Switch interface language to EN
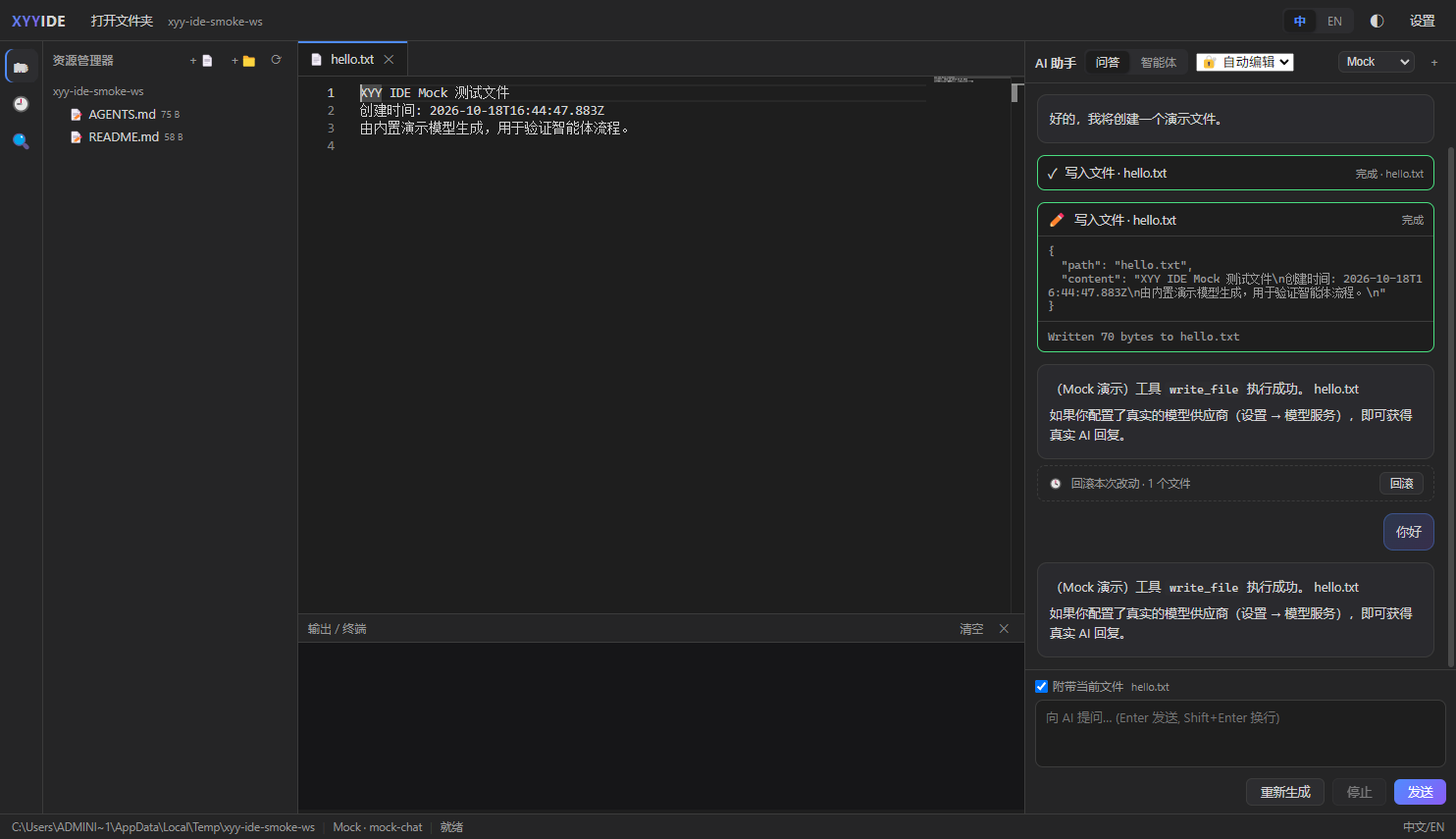Viewport: 1456px width, 839px height. point(1334,21)
